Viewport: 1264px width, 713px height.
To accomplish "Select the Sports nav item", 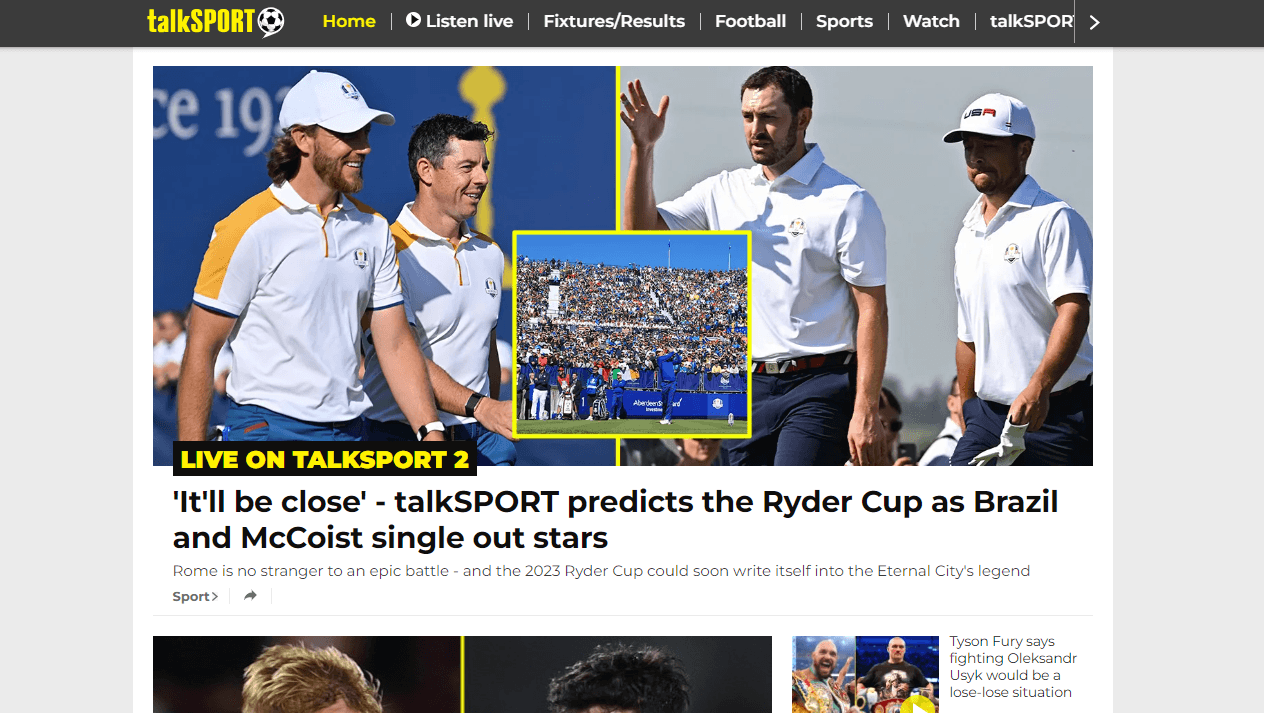I will [844, 21].
